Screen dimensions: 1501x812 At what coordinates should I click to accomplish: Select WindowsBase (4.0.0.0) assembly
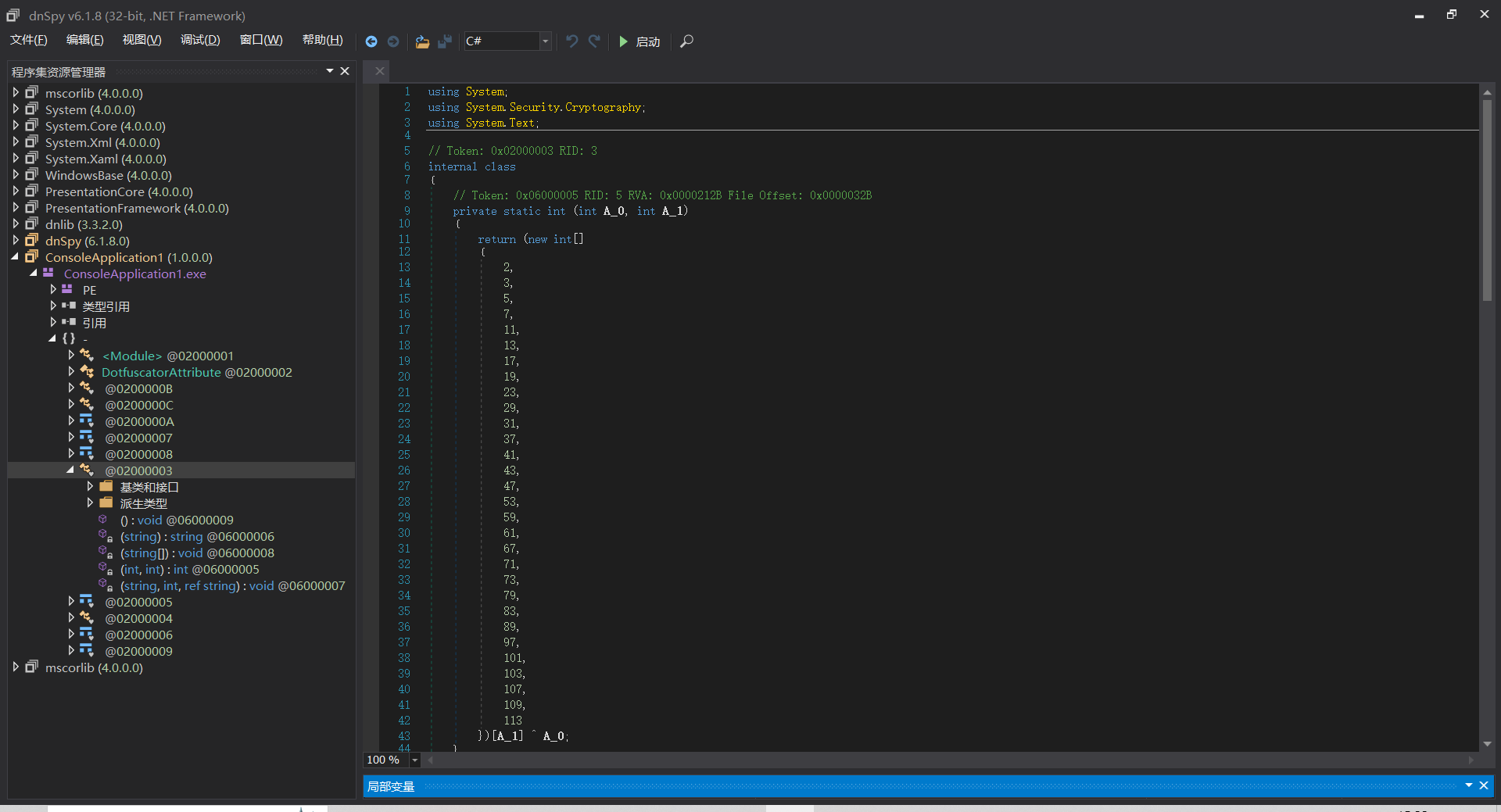109,175
